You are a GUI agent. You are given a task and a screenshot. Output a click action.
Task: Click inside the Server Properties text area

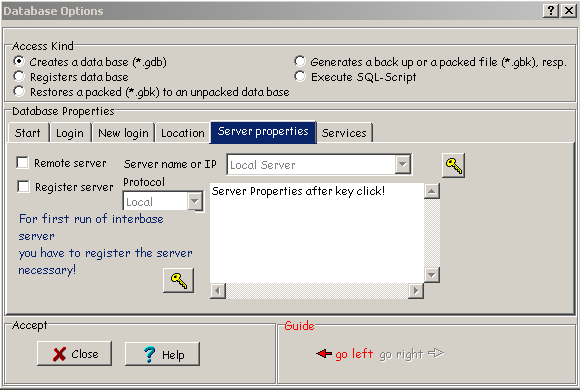point(317,233)
